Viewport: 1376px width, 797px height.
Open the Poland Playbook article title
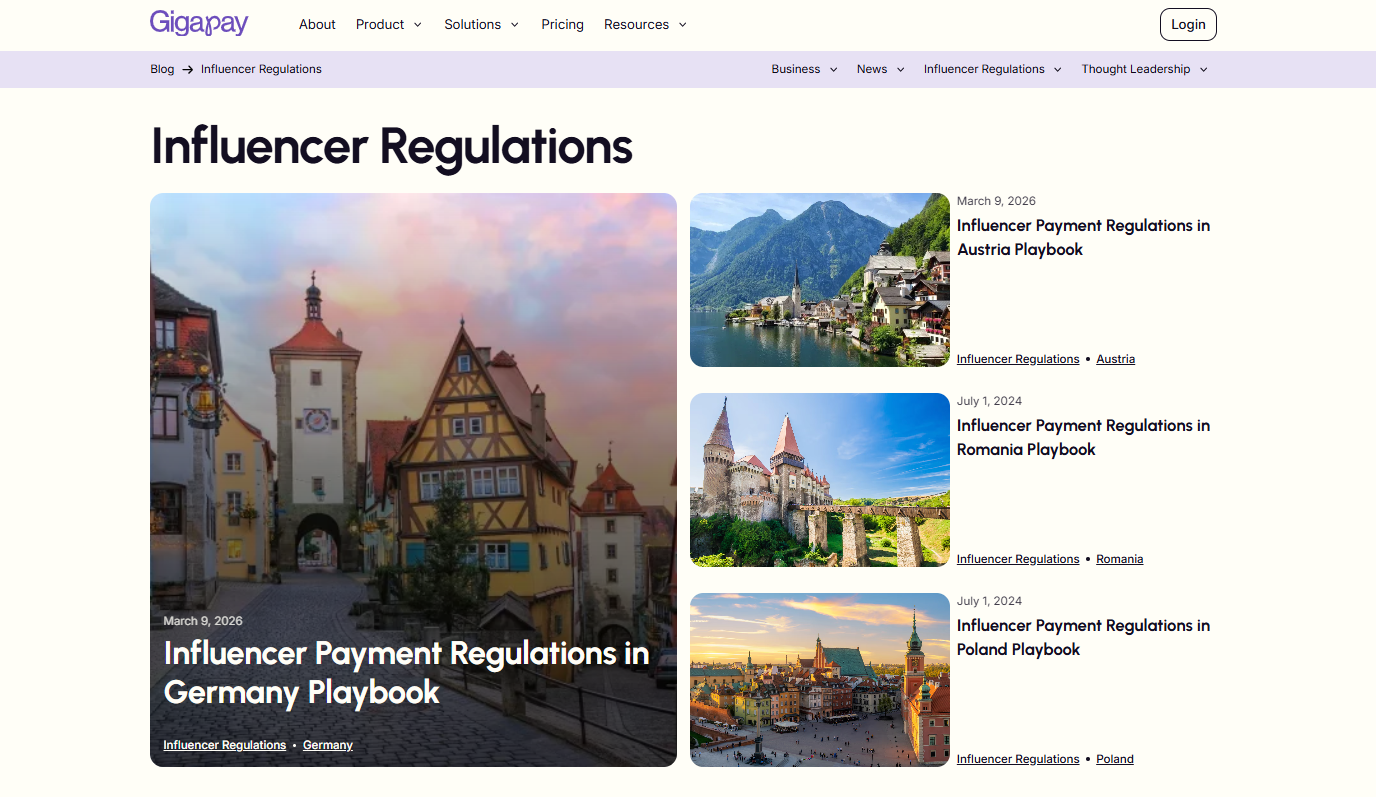[1083, 638]
